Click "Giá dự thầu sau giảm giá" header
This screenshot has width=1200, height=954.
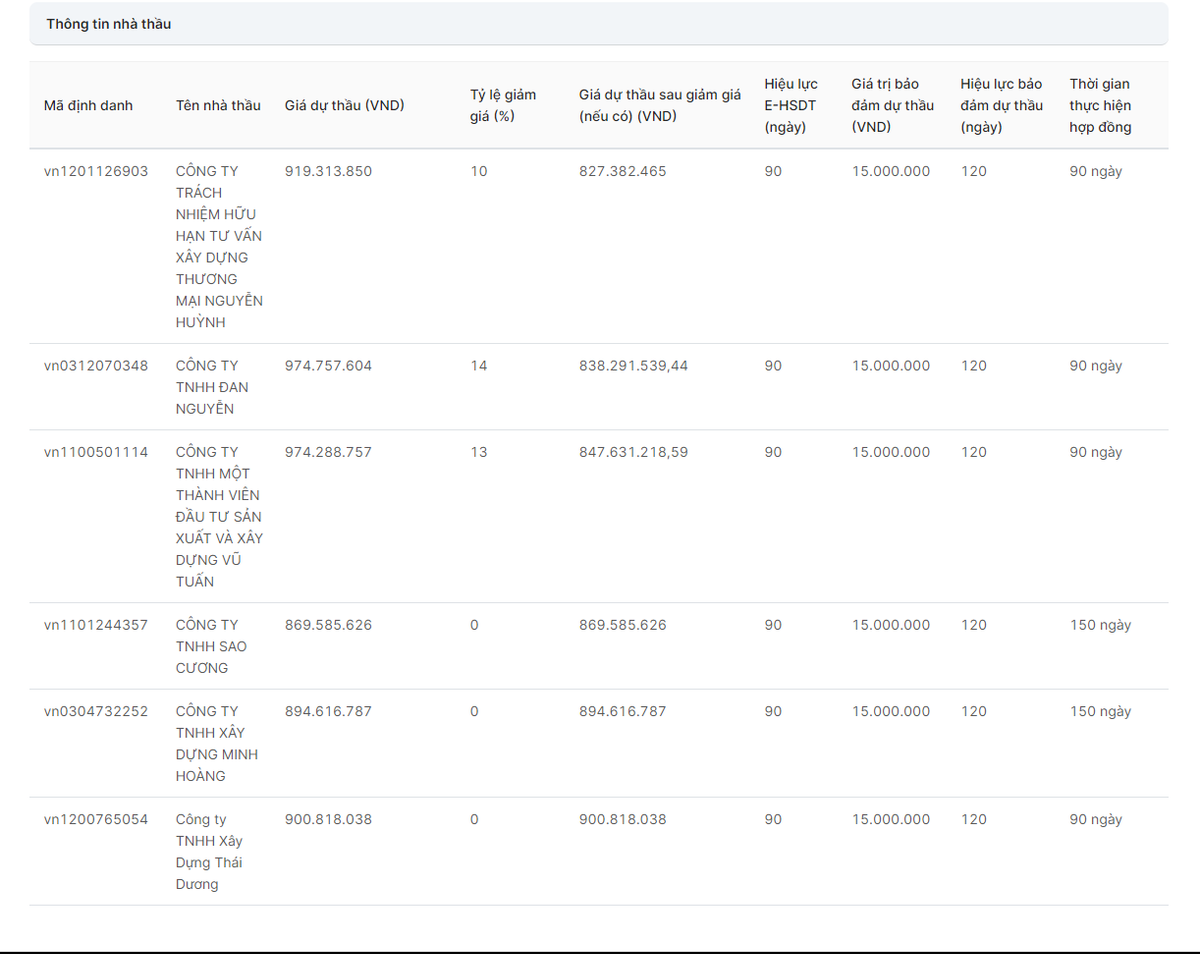tap(659, 105)
